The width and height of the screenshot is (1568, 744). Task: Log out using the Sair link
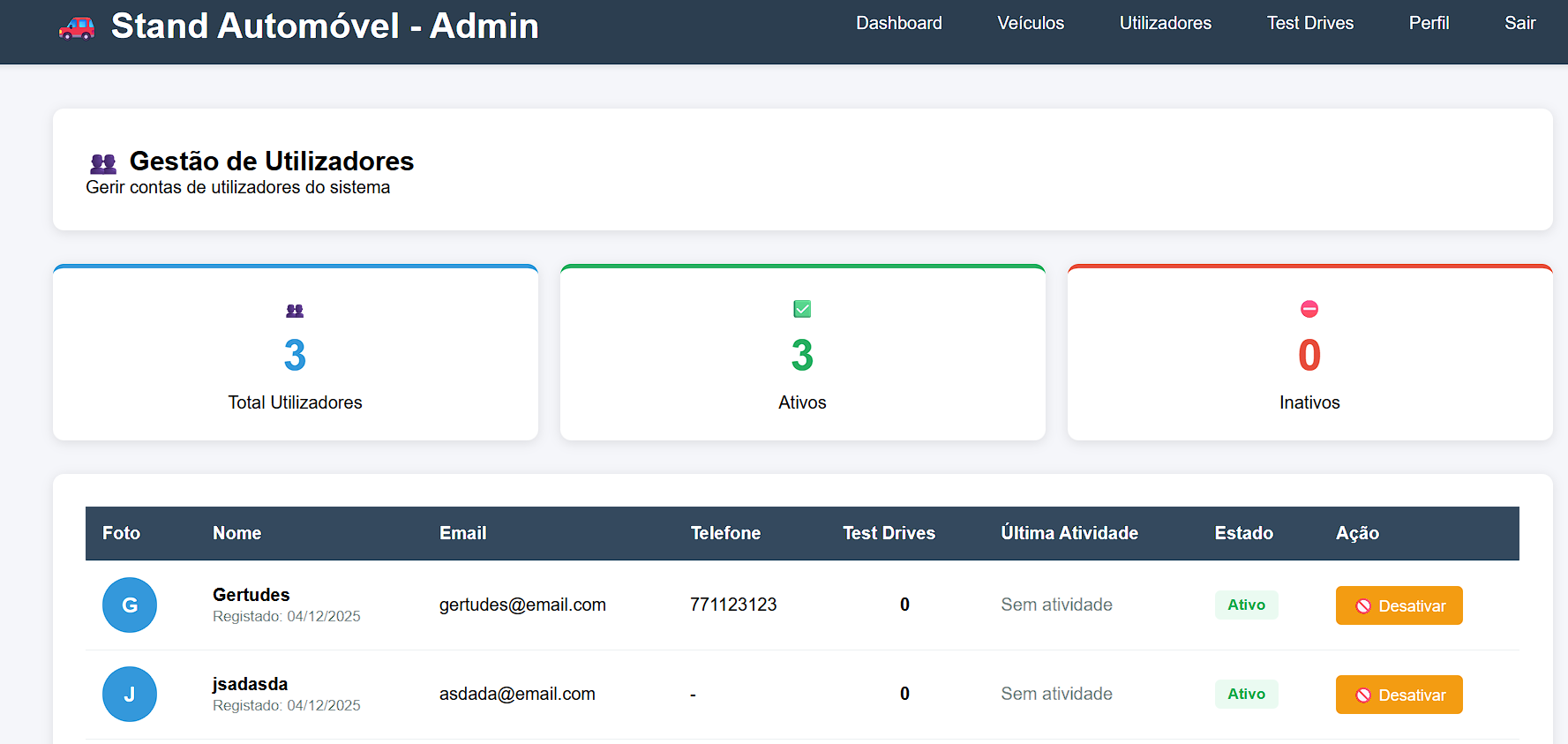(1519, 24)
